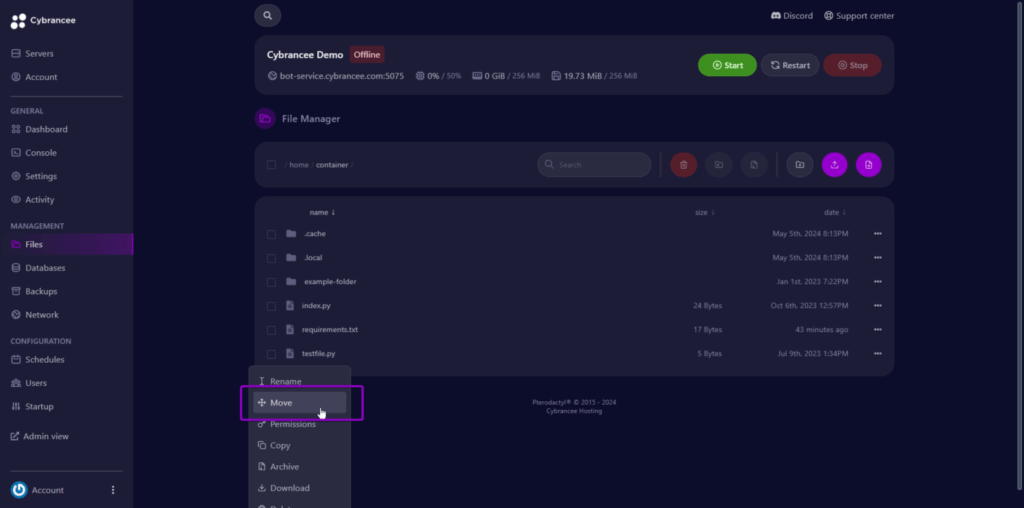Click the Restart button
This screenshot has height=508, width=1024.
click(x=790, y=65)
